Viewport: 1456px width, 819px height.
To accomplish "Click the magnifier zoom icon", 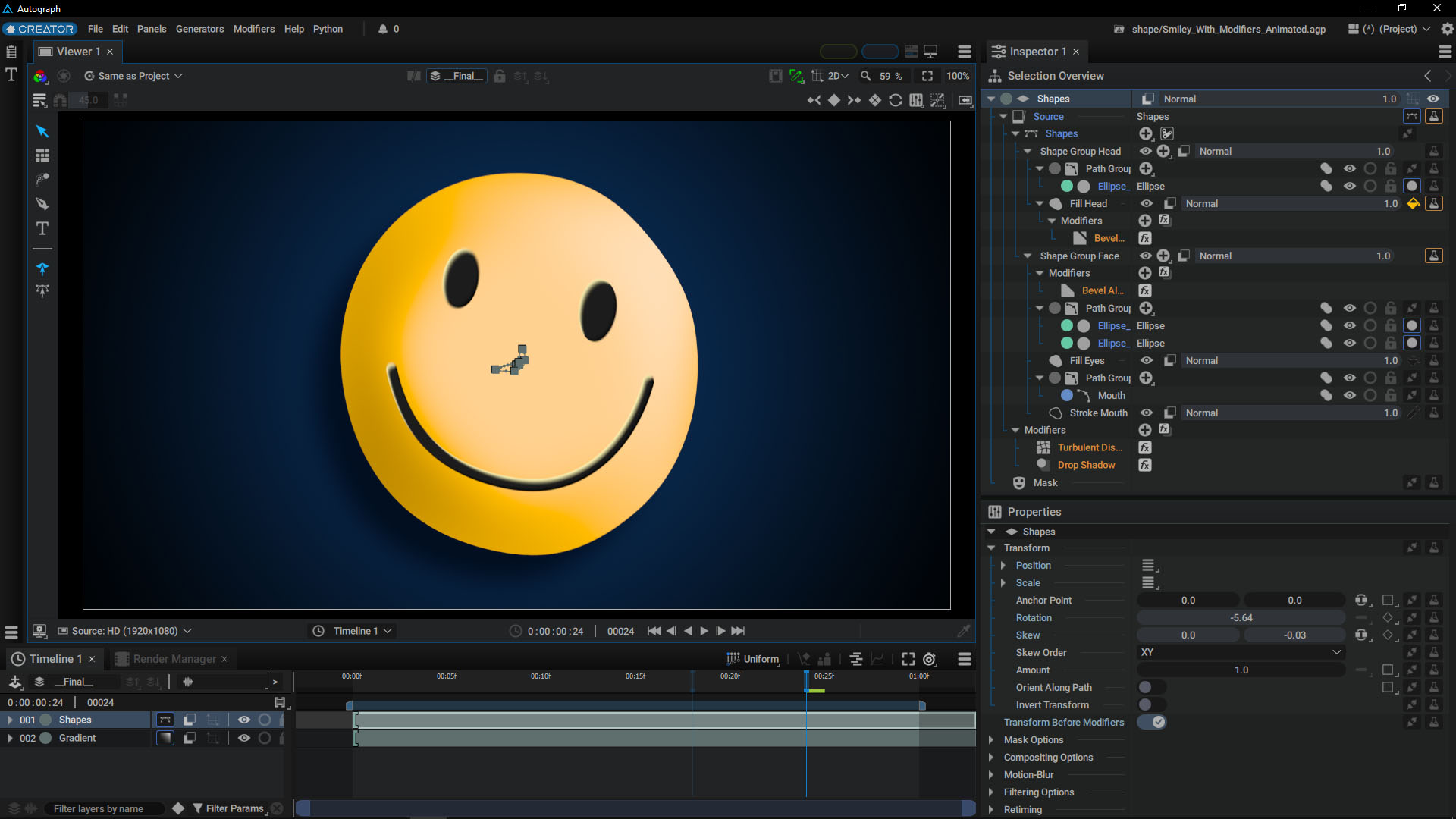I will click(x=865, y=76).
